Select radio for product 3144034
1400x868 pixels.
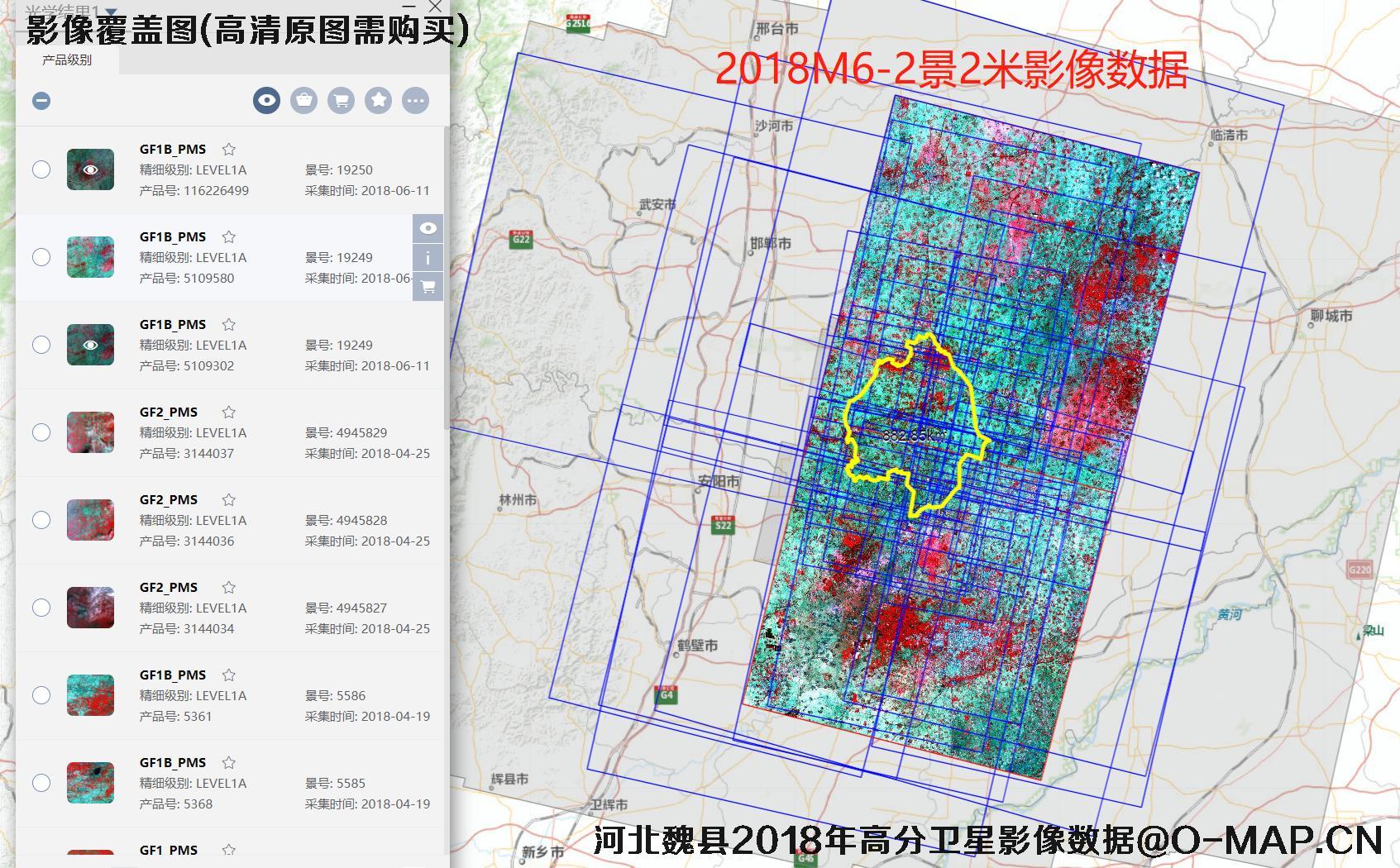(41, 608)
